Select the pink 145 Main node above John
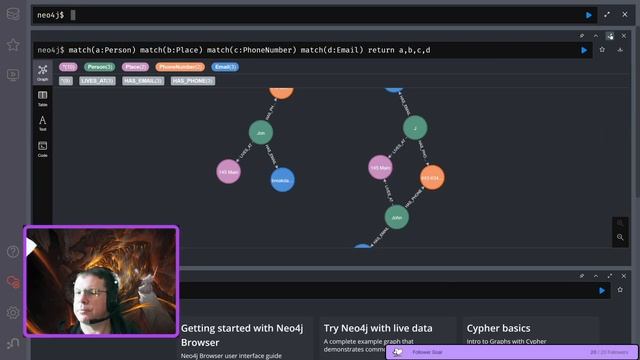The width and height of the screenshot is (640, 360). coord(380,167)
